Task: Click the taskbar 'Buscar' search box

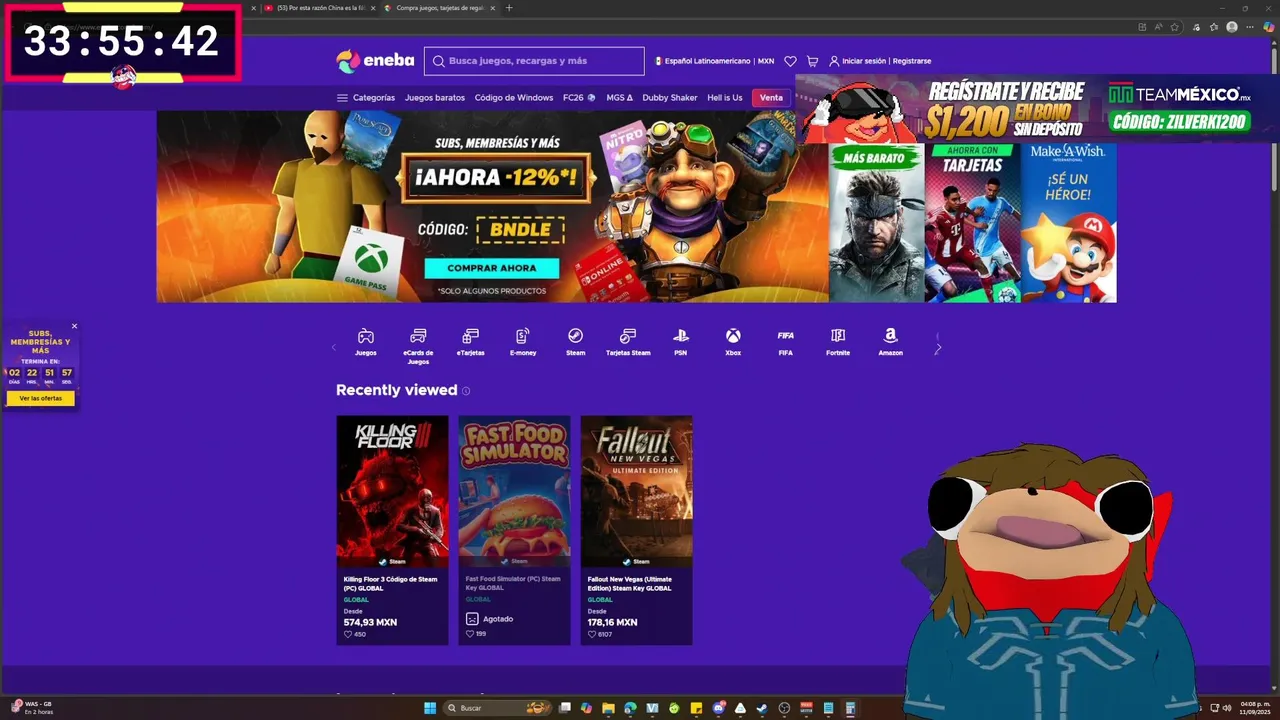Action: (496, 708)
